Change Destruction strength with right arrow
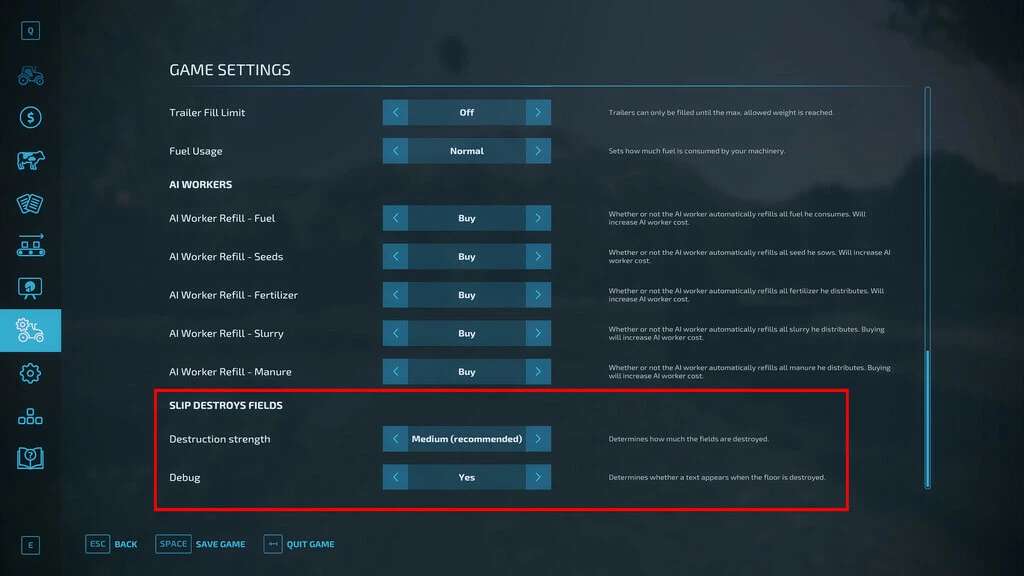The width and height of the screenshot is (1024, 576). (538, 439)
